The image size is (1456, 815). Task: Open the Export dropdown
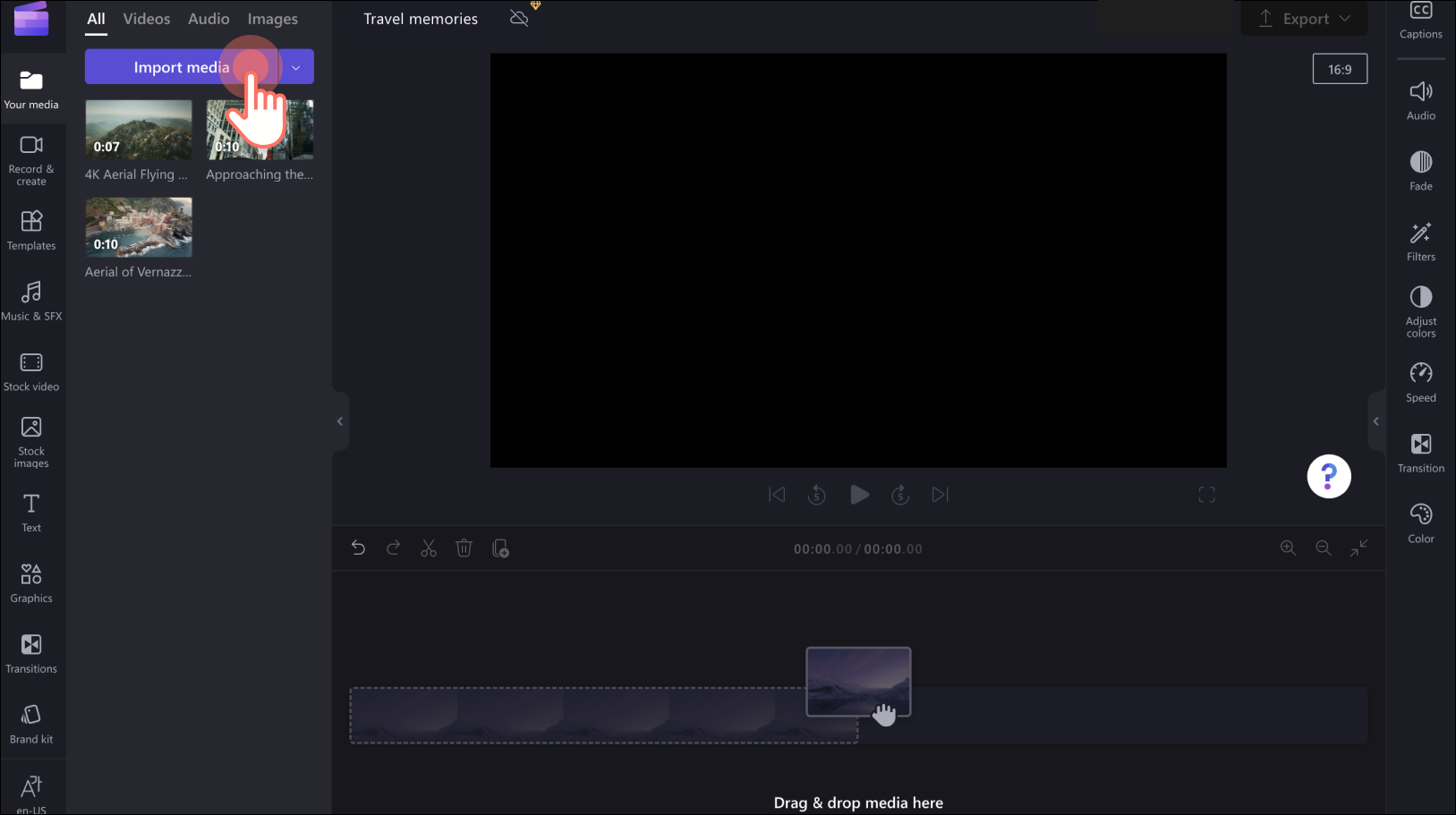(x=1304, y=19)
